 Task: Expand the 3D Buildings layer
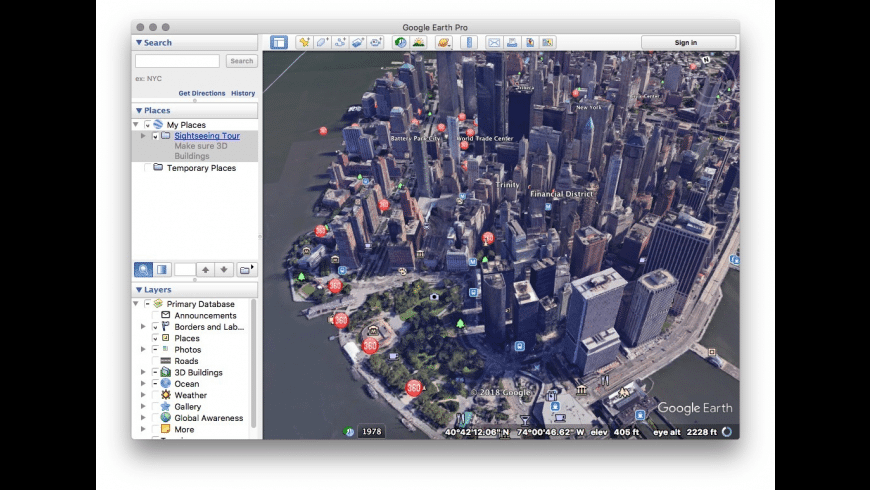pos(142,372)
